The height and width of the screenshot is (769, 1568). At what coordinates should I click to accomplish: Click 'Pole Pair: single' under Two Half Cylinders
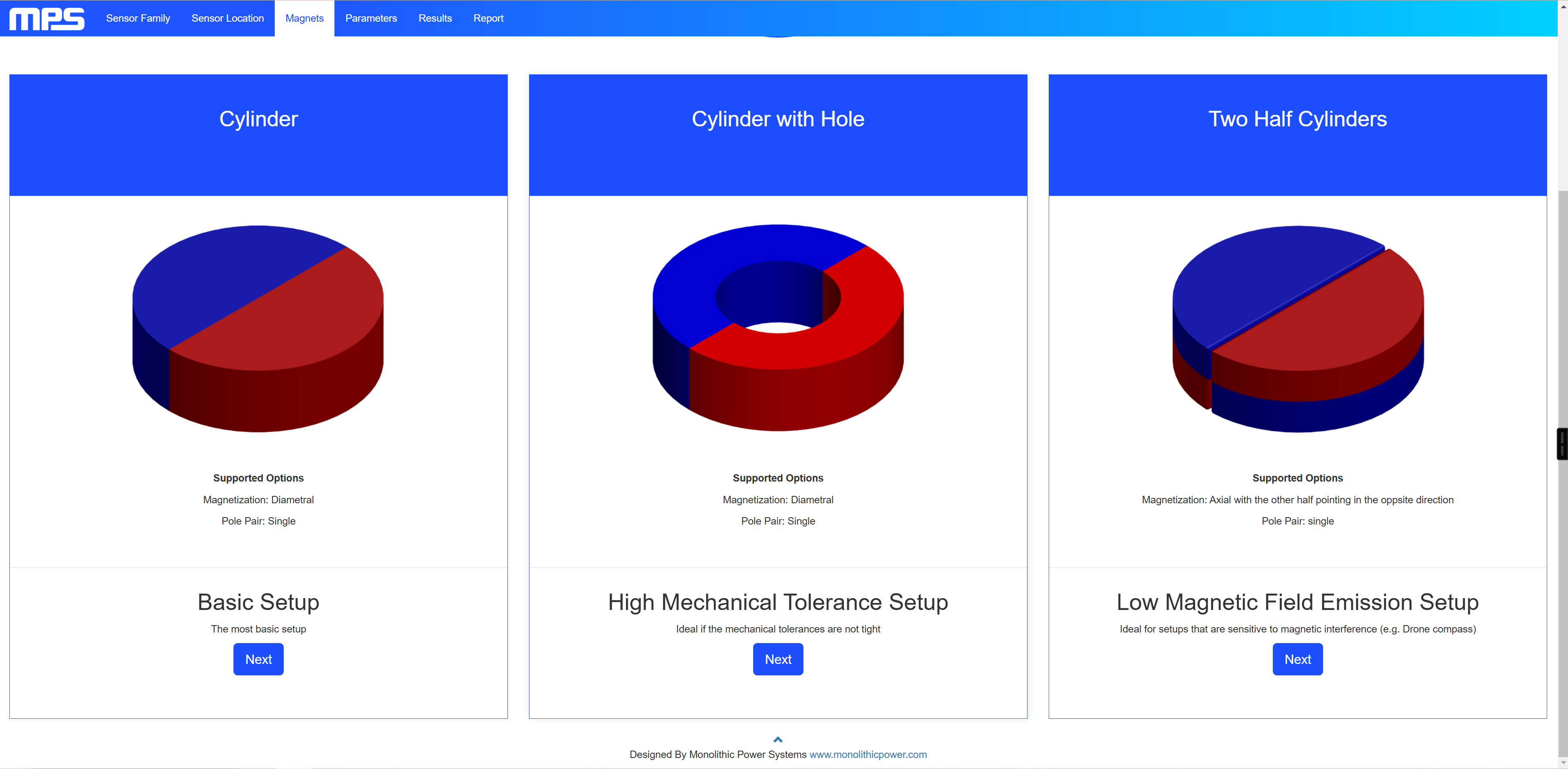point(1297,521)
